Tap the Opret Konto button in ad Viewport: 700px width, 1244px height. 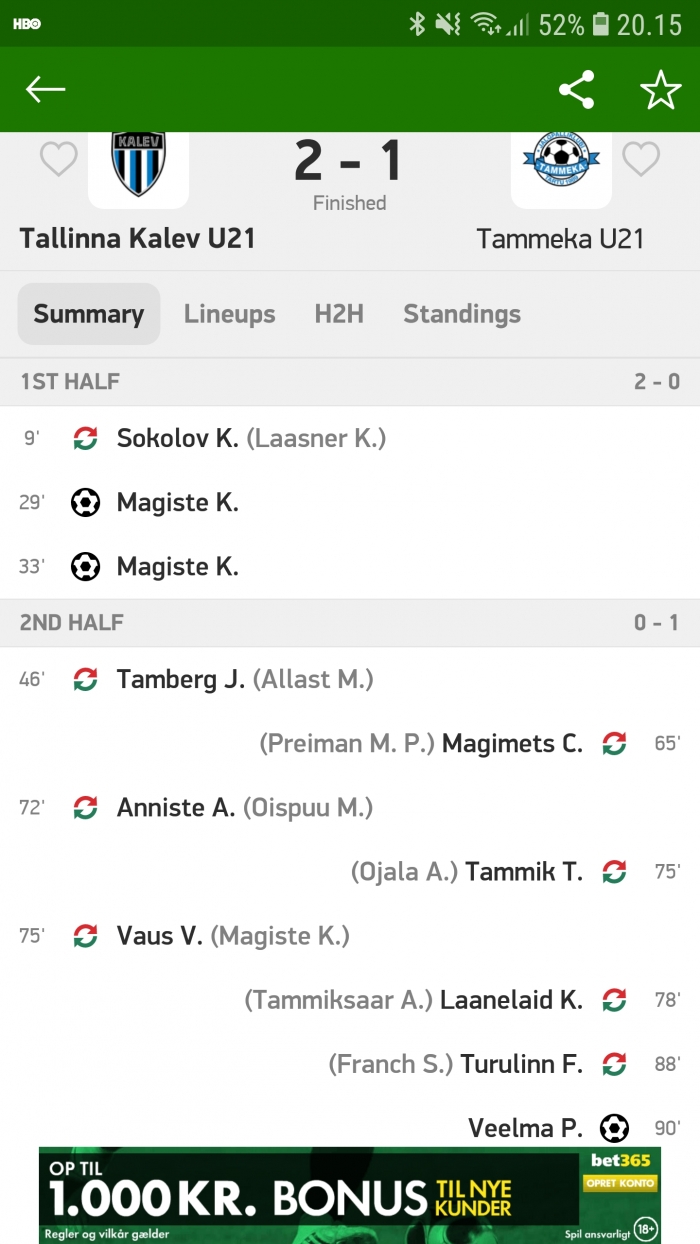(620, 1183)
